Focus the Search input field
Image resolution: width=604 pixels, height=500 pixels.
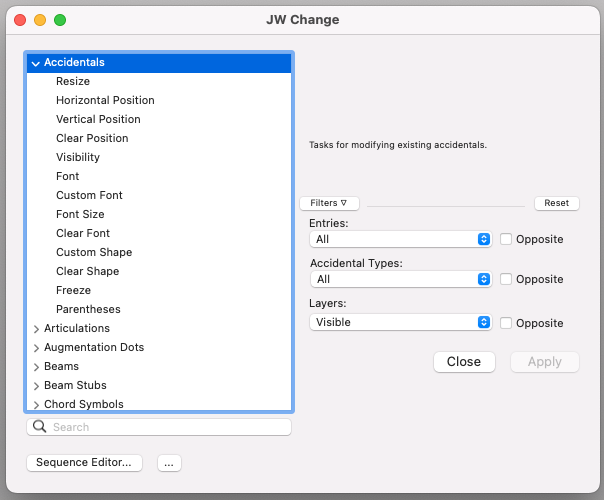(x=159, y=427)
